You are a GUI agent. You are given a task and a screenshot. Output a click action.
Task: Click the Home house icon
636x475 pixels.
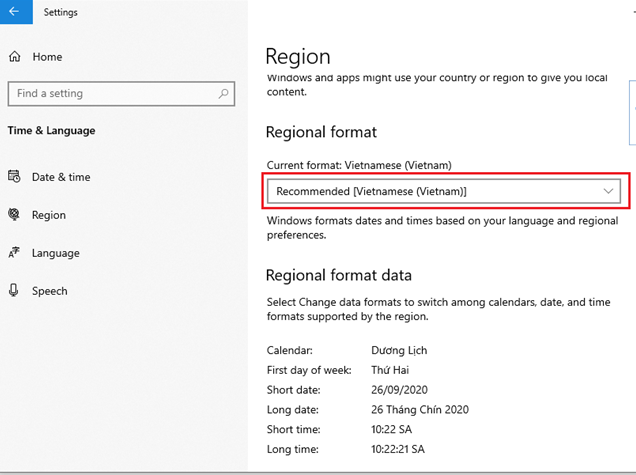coord(15,58)
